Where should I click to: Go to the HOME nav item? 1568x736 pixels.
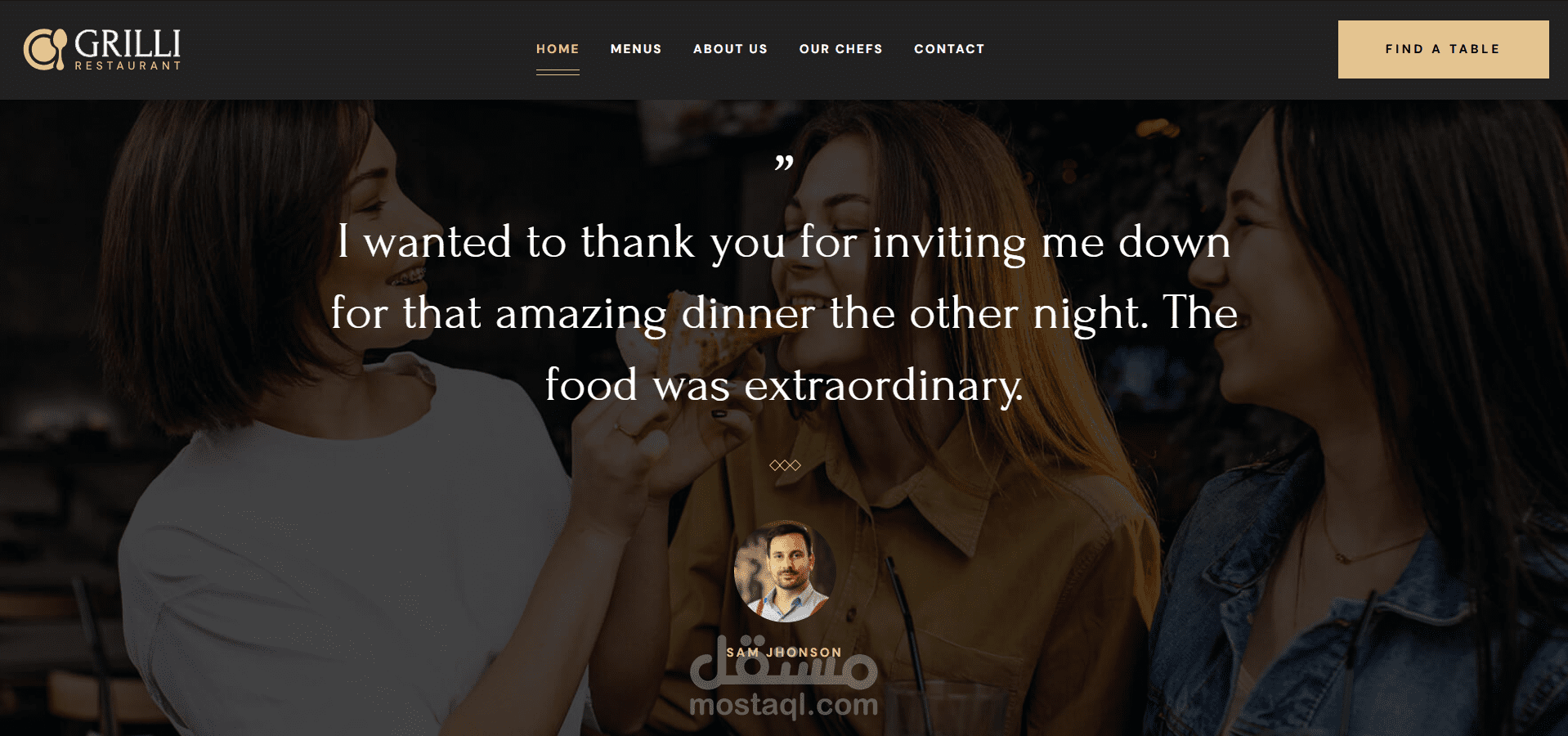tap(558, 49)
